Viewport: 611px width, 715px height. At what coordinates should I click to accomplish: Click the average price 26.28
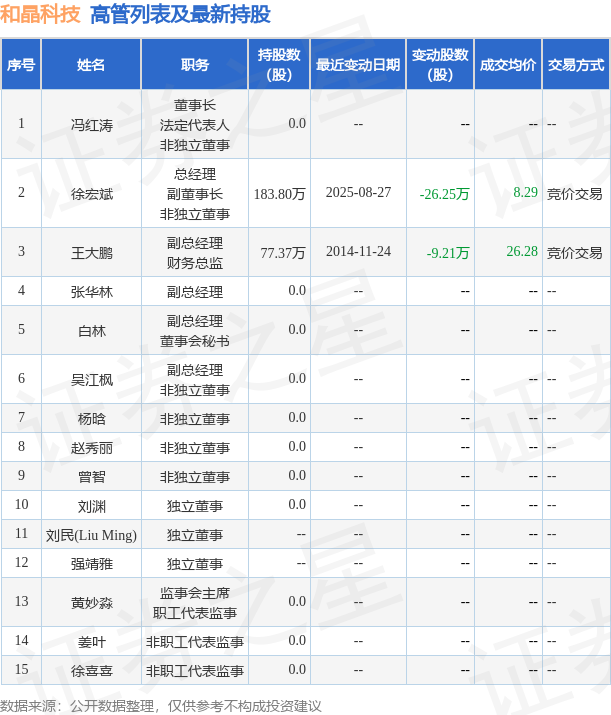pyautogui.click(x=522, y=251)
